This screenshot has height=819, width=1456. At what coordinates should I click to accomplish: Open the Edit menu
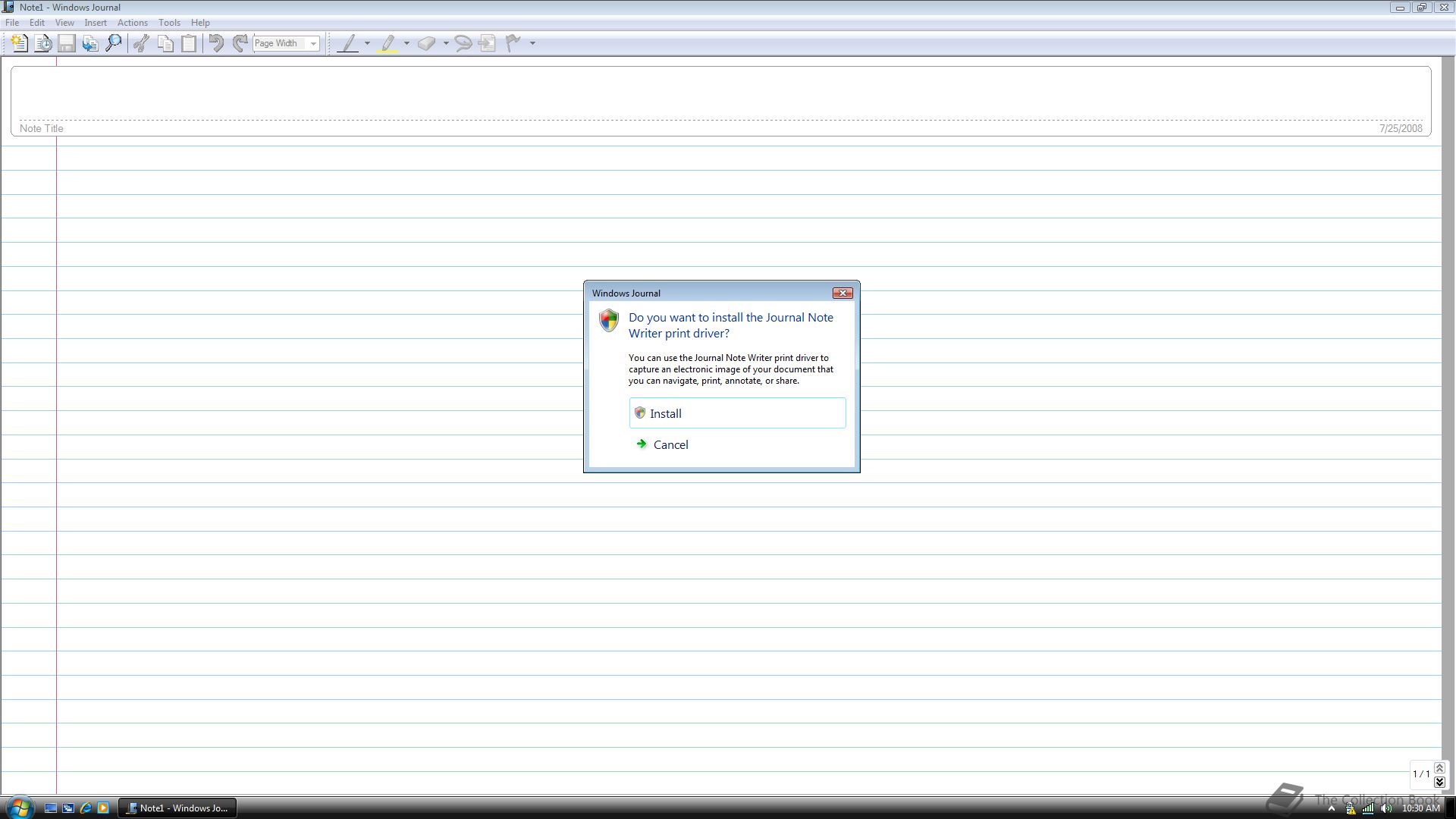pyautogui.click(x=36, y=23)
